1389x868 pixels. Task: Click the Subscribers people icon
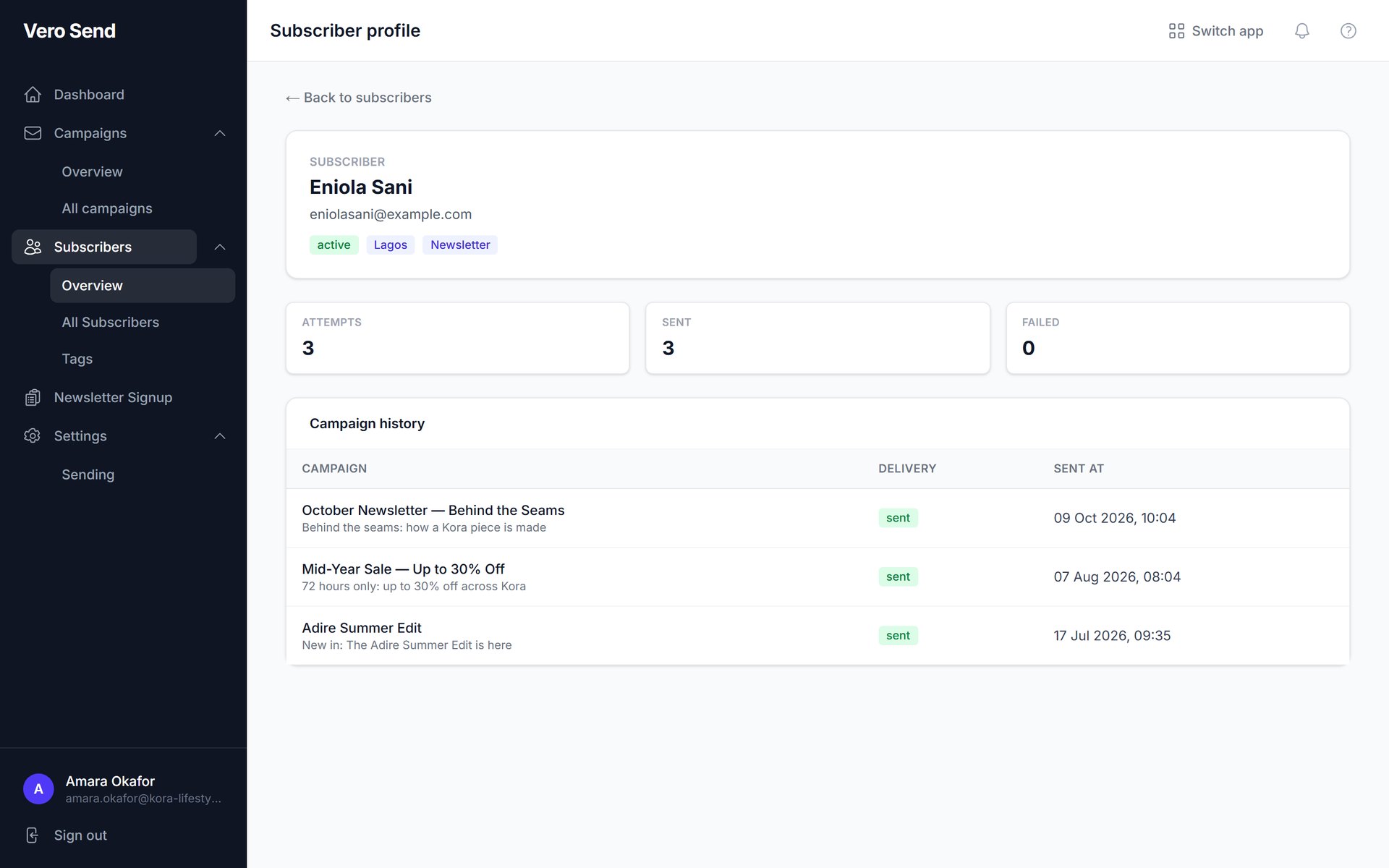[33, 247]
